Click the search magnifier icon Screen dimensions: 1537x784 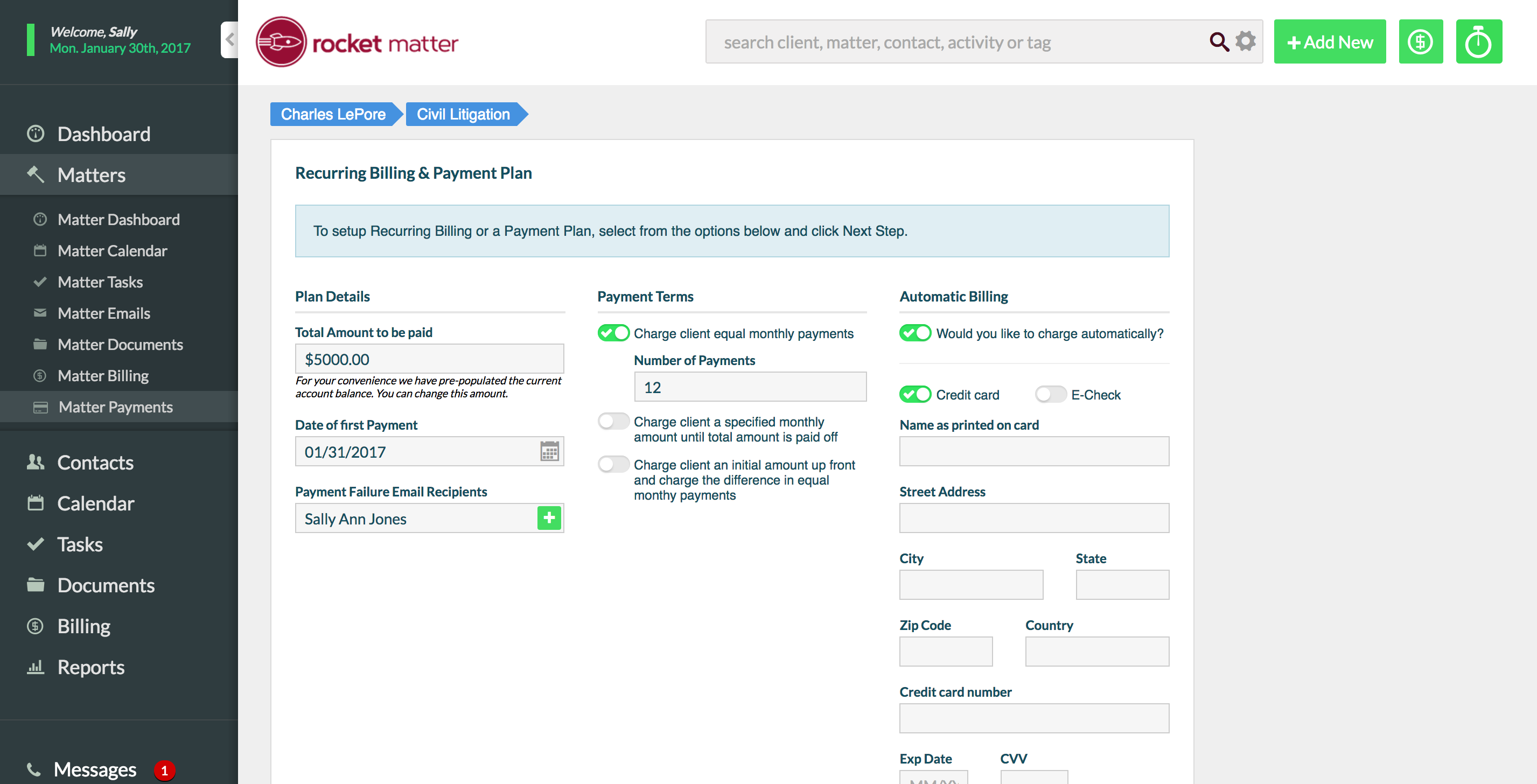(1218, 42)
